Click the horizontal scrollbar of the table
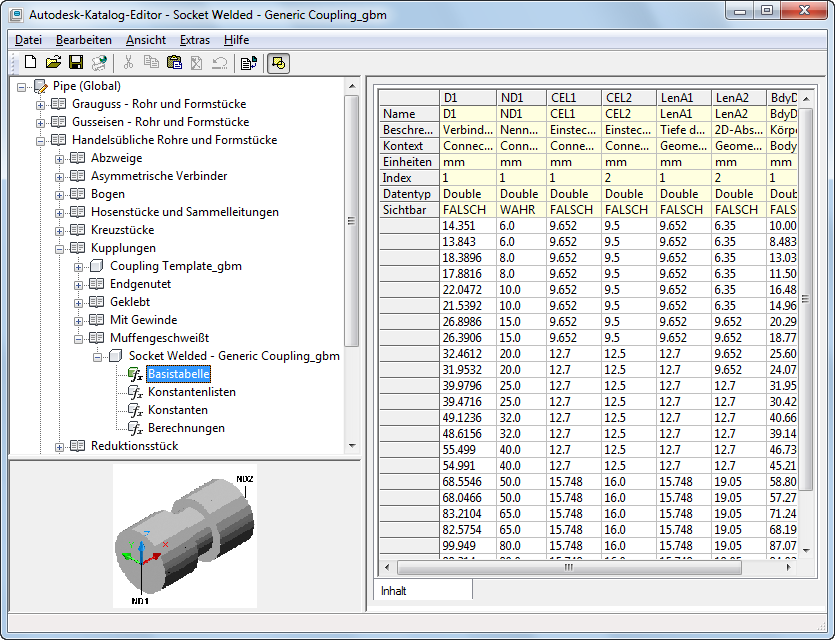835x640 pixels. (x=570, y=567)
